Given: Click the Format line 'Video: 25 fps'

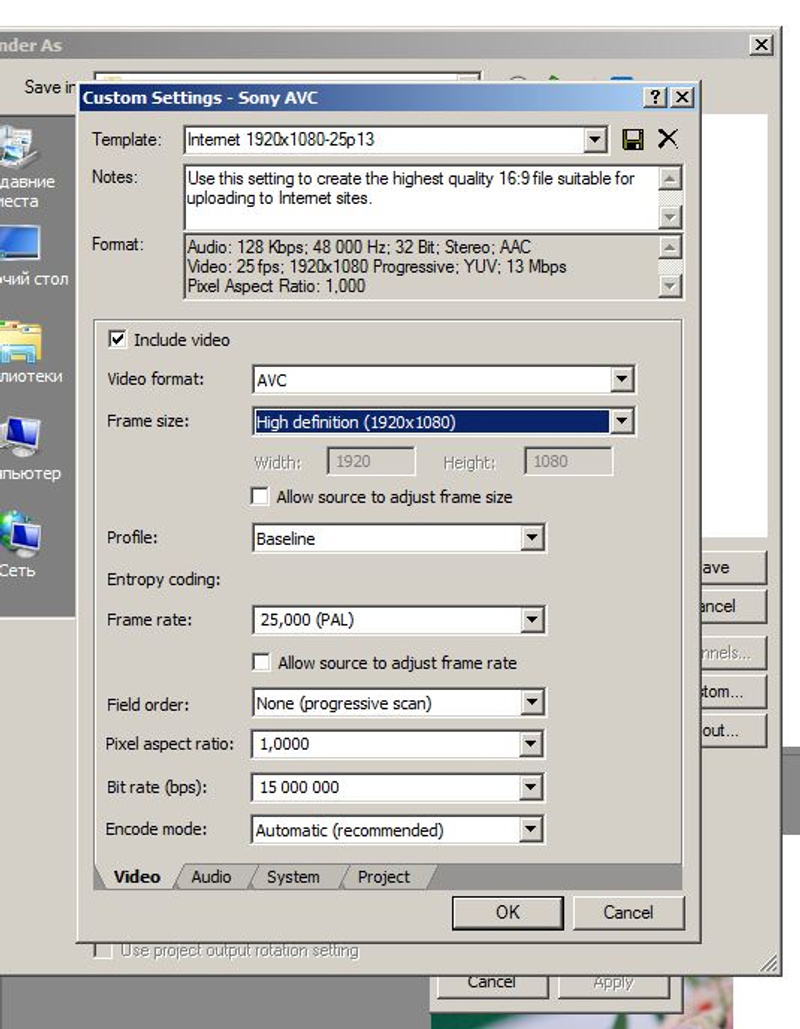Looking at the screenshot, I should coord(377,266).
